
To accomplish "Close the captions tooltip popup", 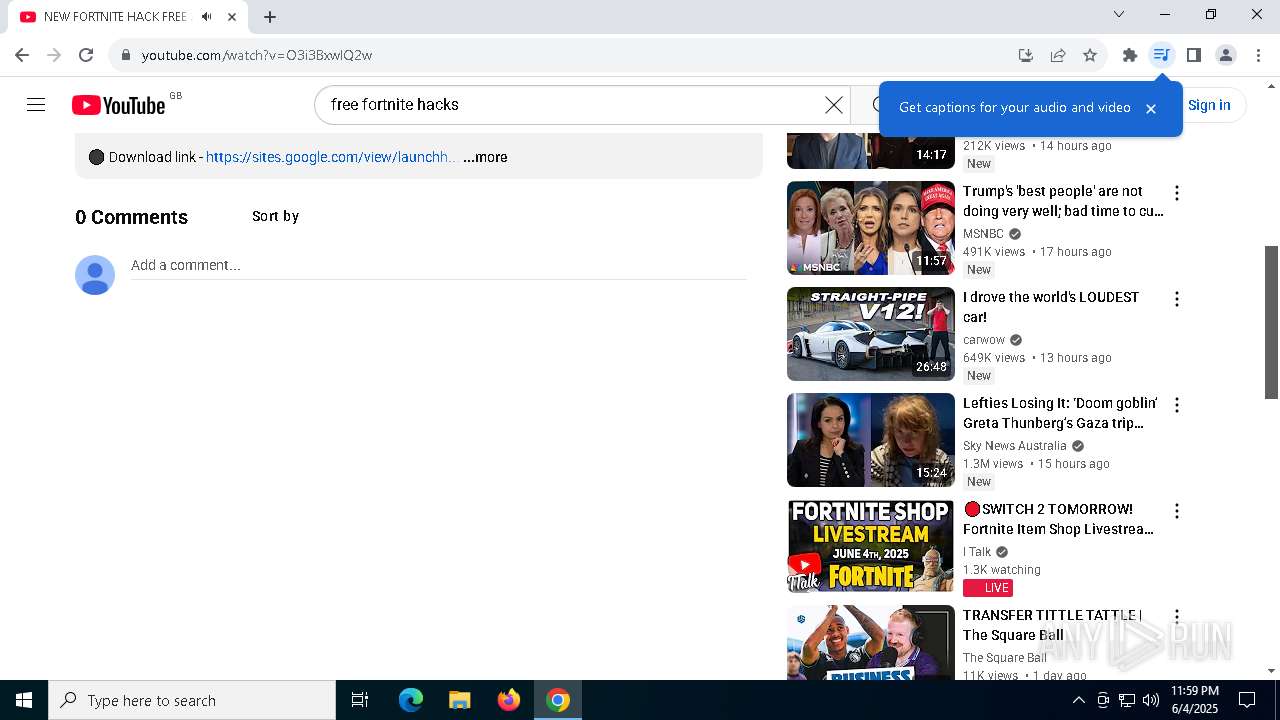I will click(1150, 108).
